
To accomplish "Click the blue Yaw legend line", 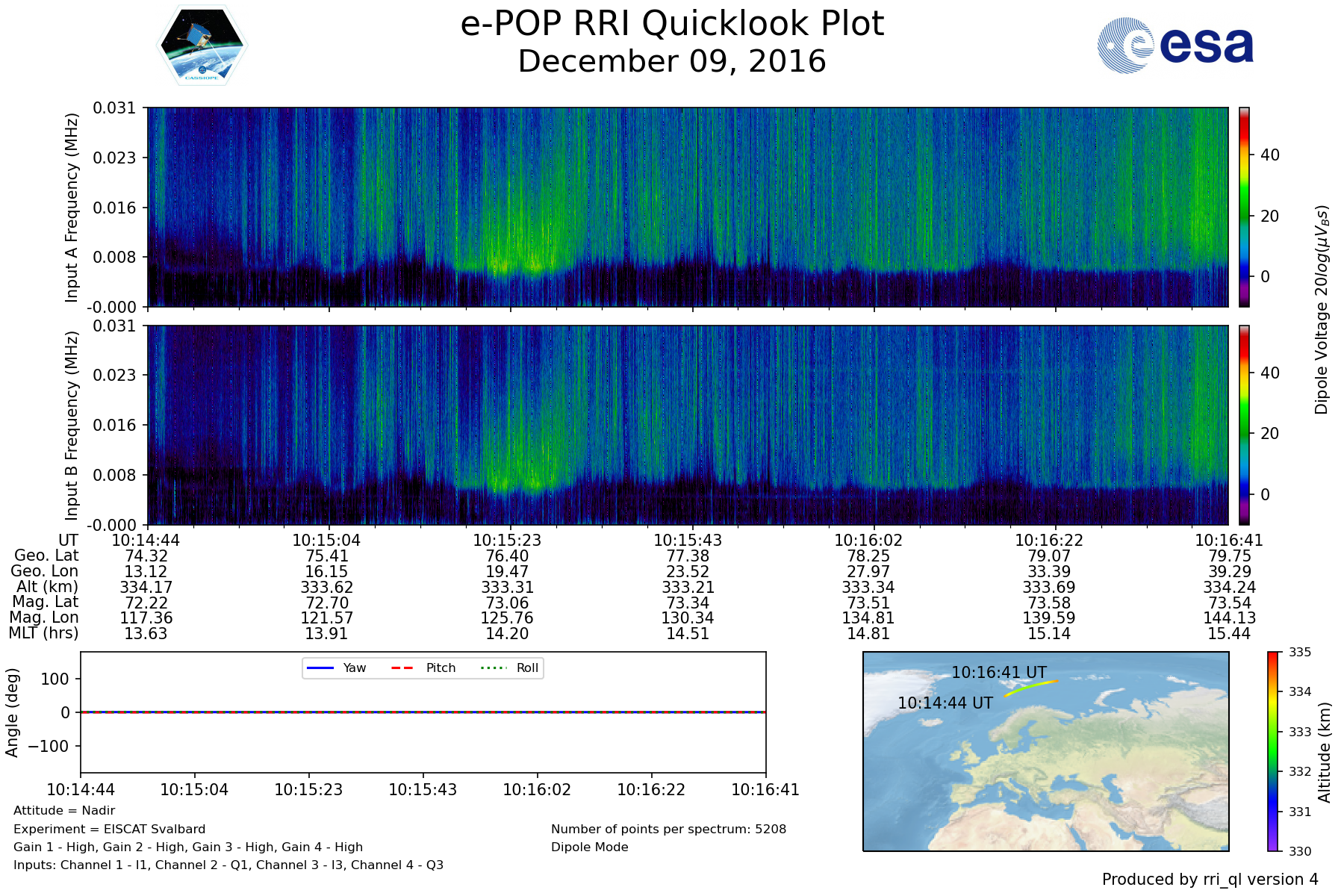I will [x=320, y=668].
